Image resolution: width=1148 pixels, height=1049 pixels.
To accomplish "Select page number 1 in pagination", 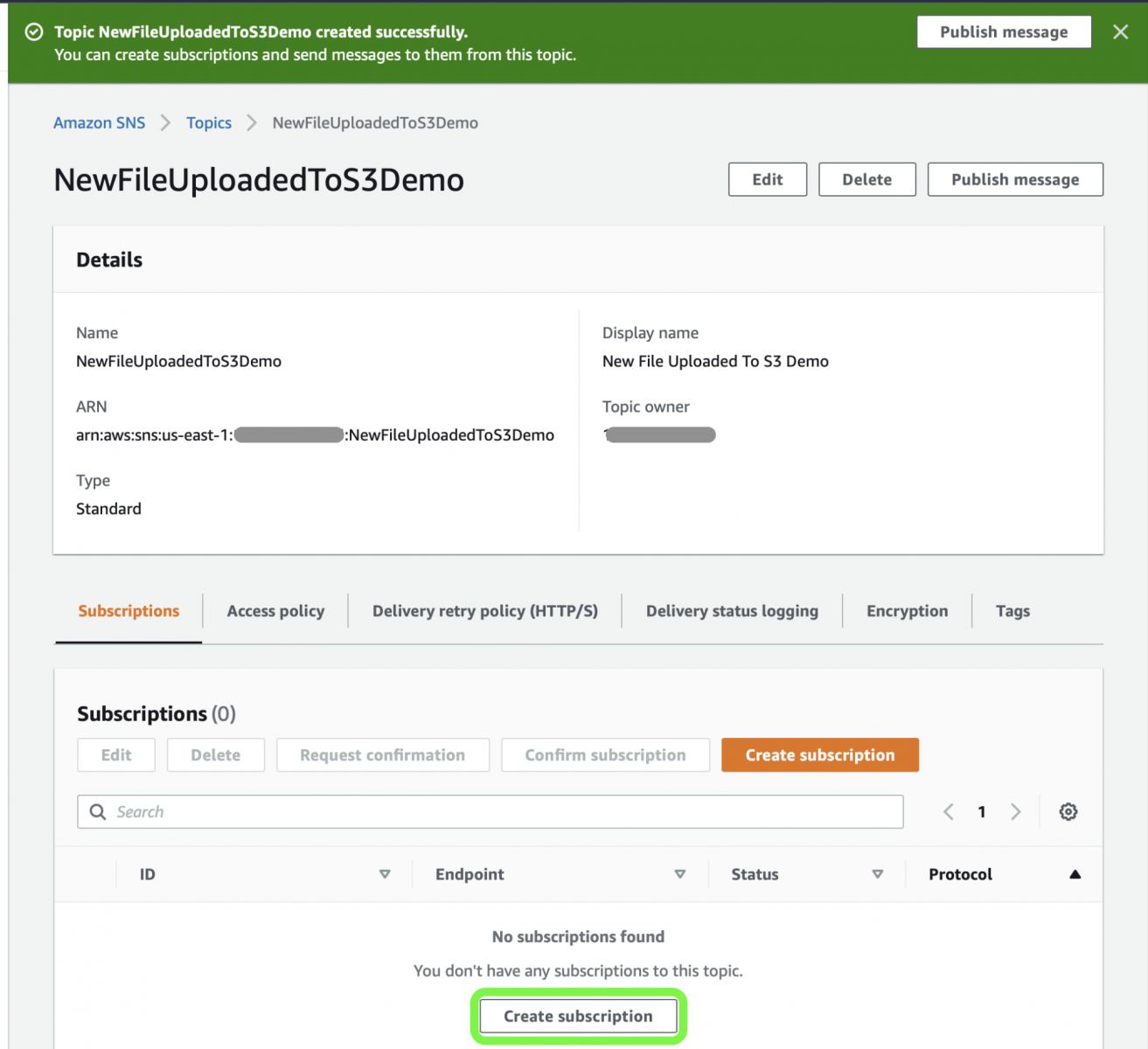I will point(982,812).
